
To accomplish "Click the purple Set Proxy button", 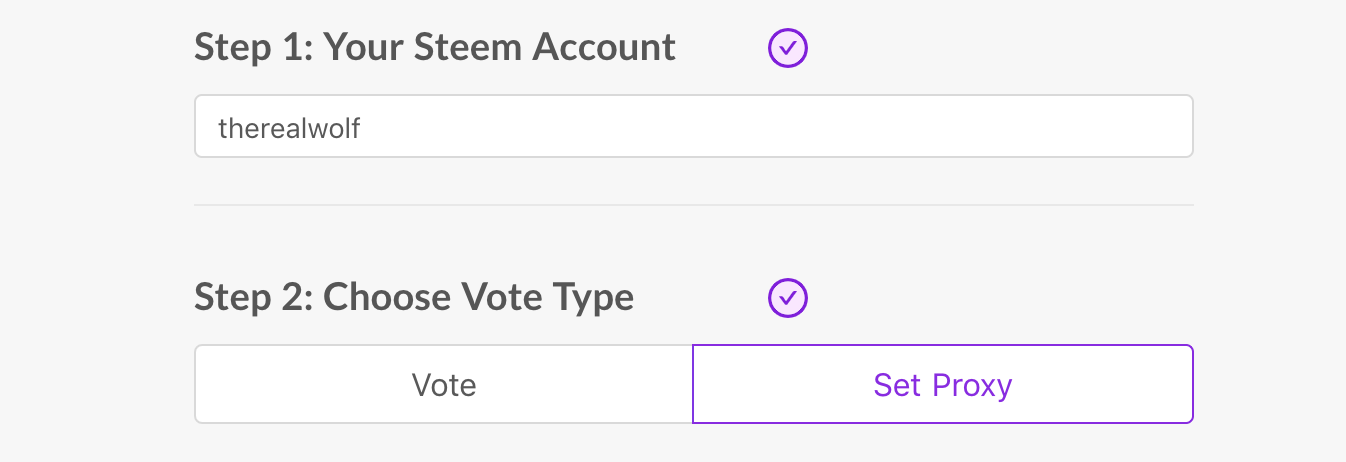I will point(943,385).
